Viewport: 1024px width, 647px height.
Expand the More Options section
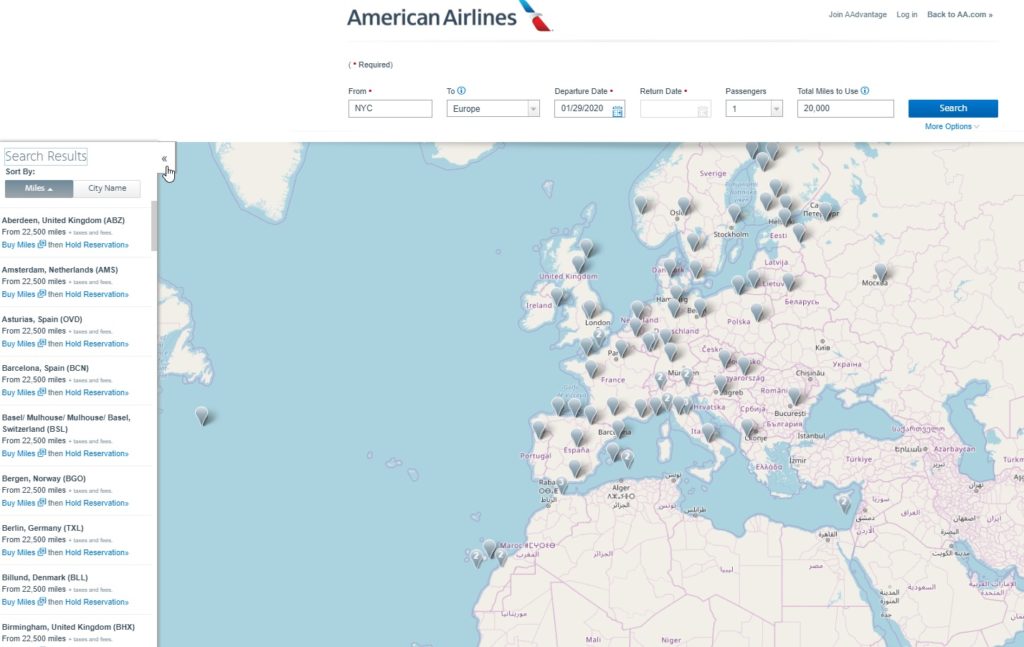click(x=951, y=126)
